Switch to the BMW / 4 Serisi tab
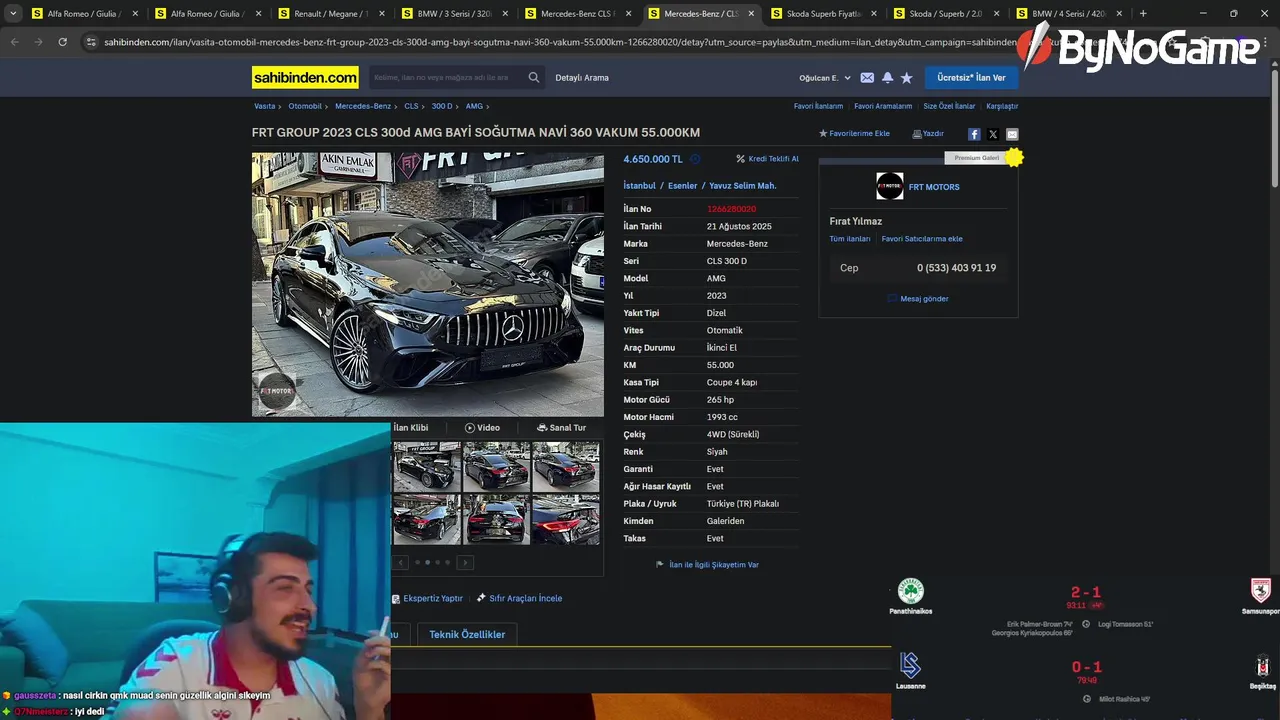1280x720 pixels. coord(1069,14)
